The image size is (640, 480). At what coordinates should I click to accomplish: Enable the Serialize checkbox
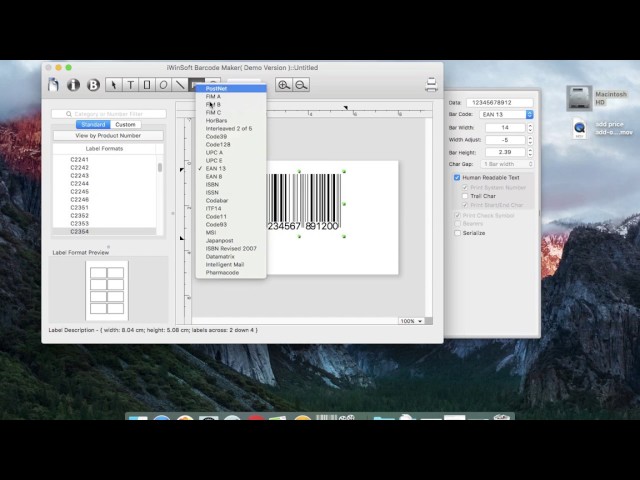coord(457,233)
